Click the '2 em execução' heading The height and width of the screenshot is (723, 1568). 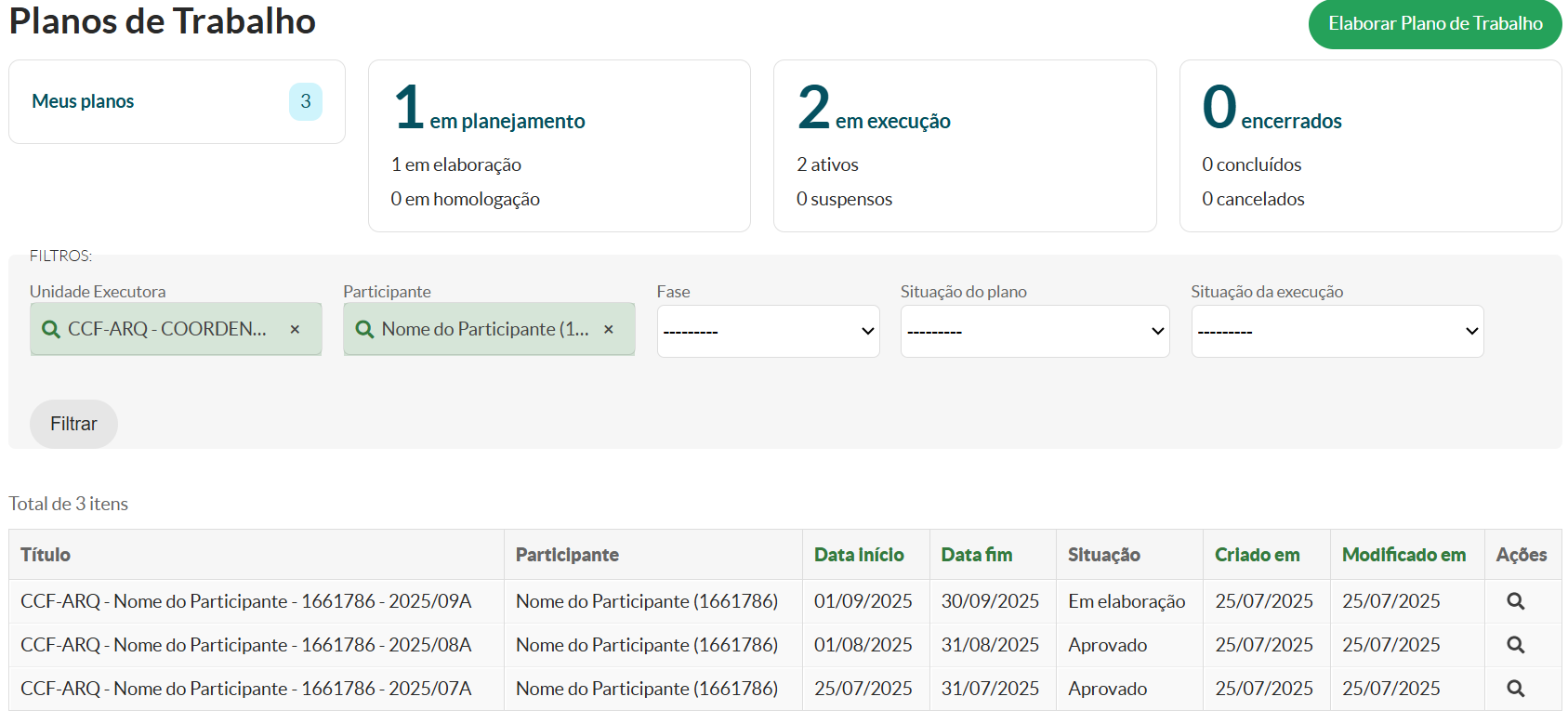(874, 108)
